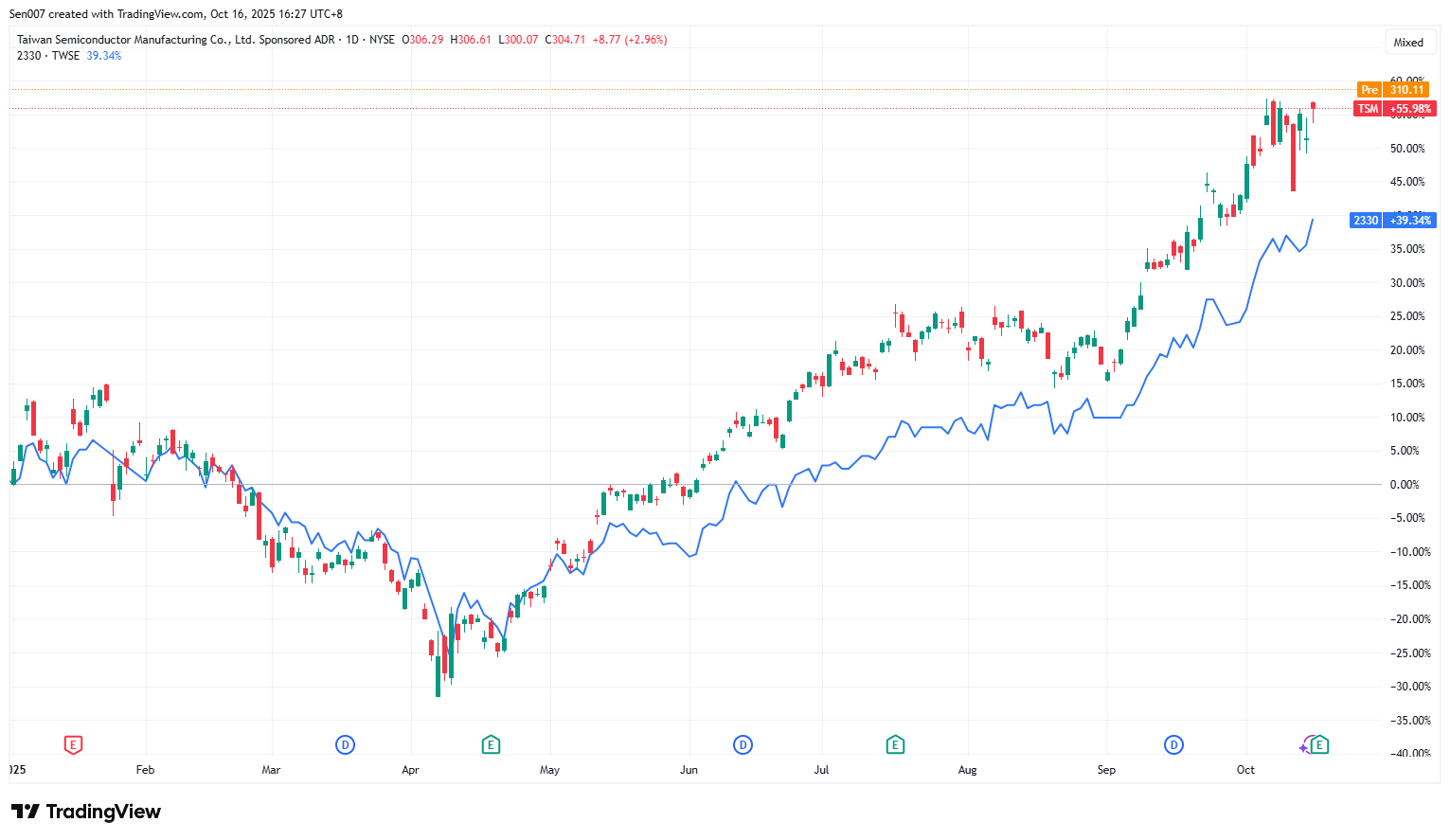This screenshot has height=840, width=1450.
Task: Click the Aug label on time axis
Action: 967,770
